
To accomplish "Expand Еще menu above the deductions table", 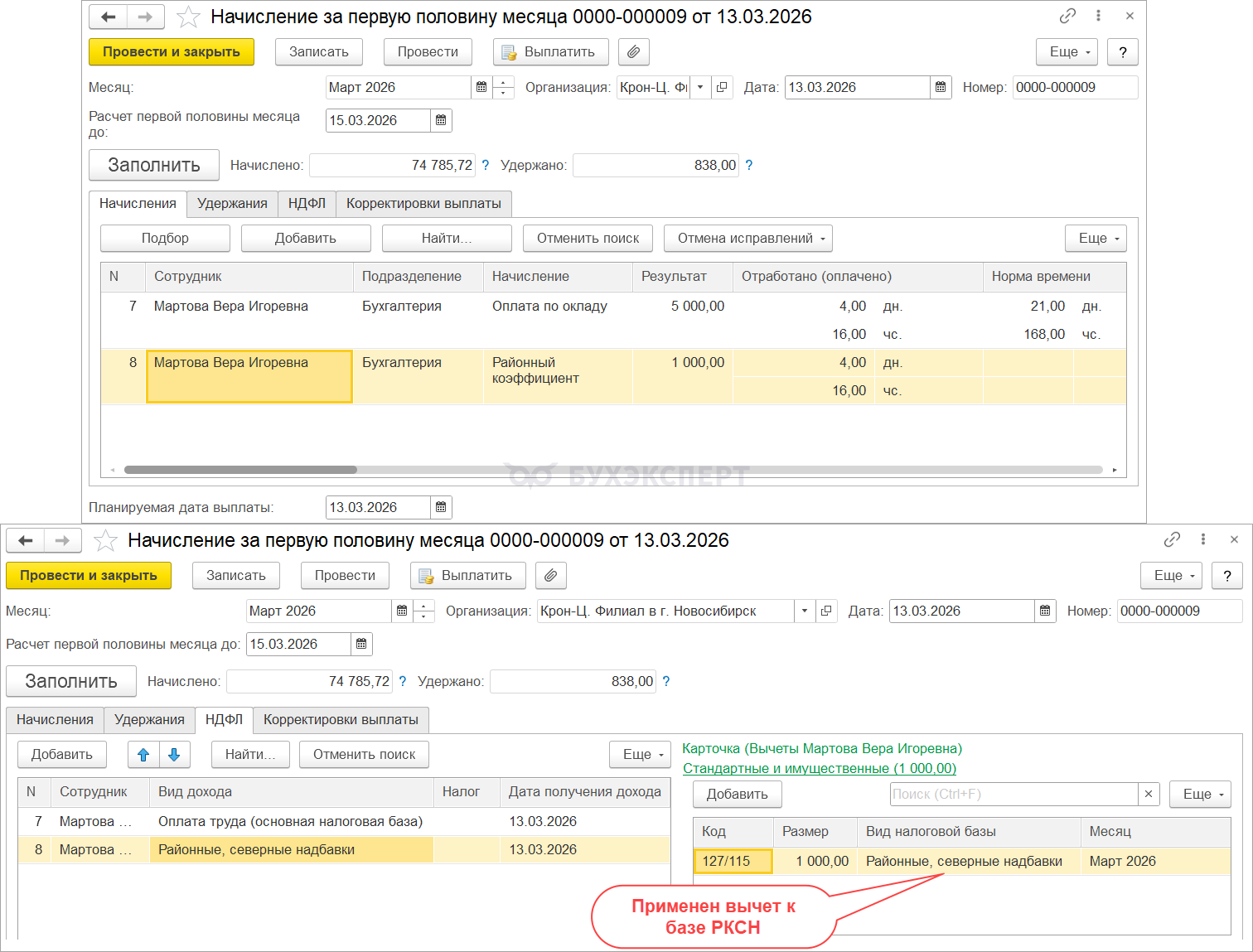I will click(x=1200, y=794).
